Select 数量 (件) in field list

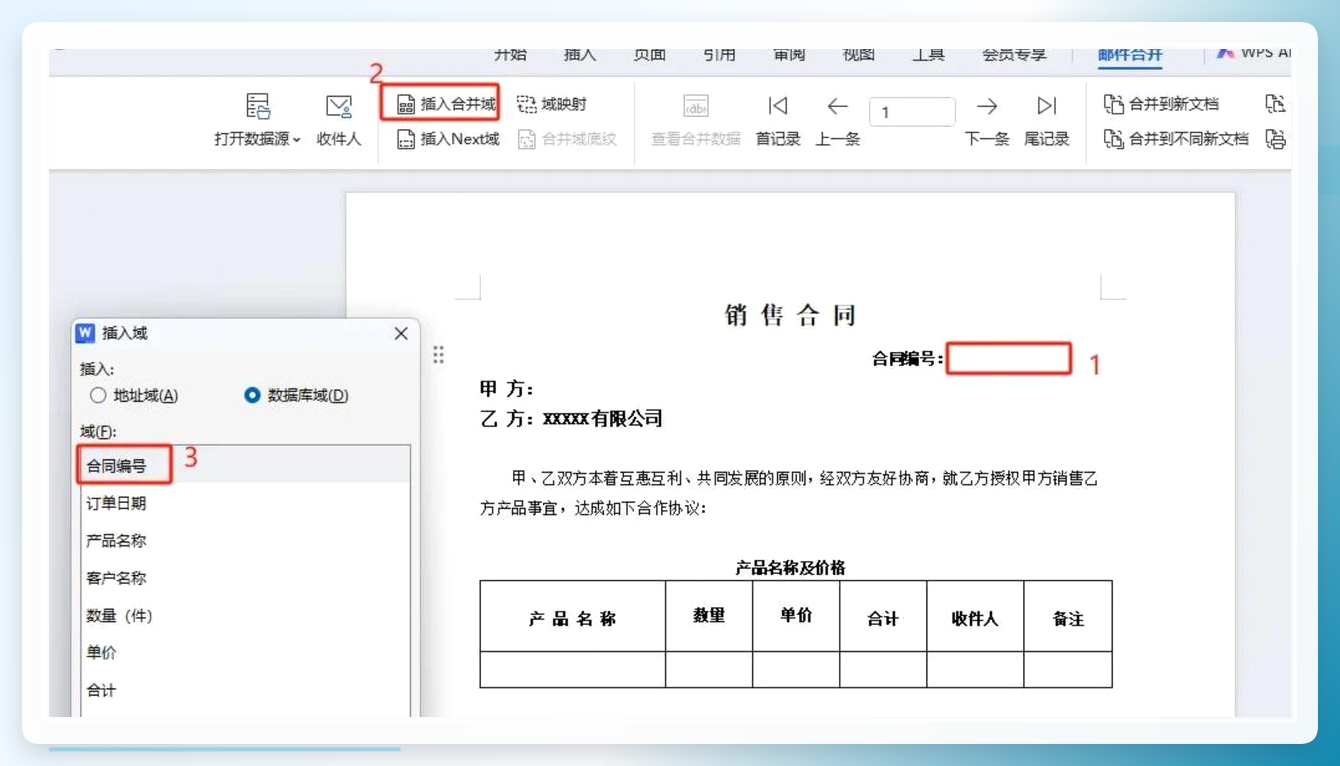(244, 615)
